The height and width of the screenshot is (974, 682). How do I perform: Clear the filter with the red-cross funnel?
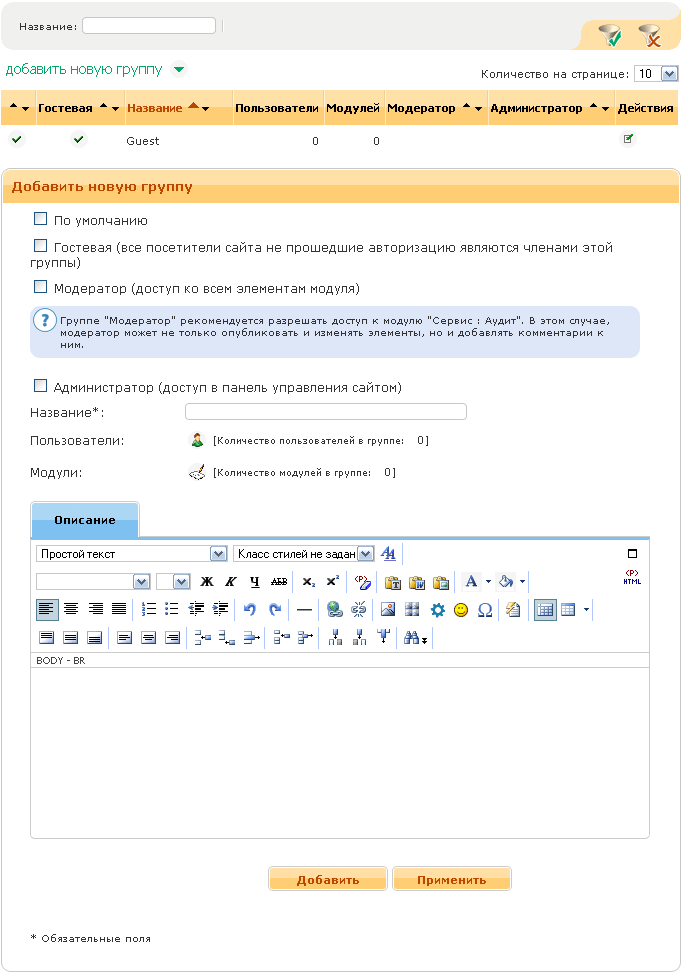(x=650, y=36)
